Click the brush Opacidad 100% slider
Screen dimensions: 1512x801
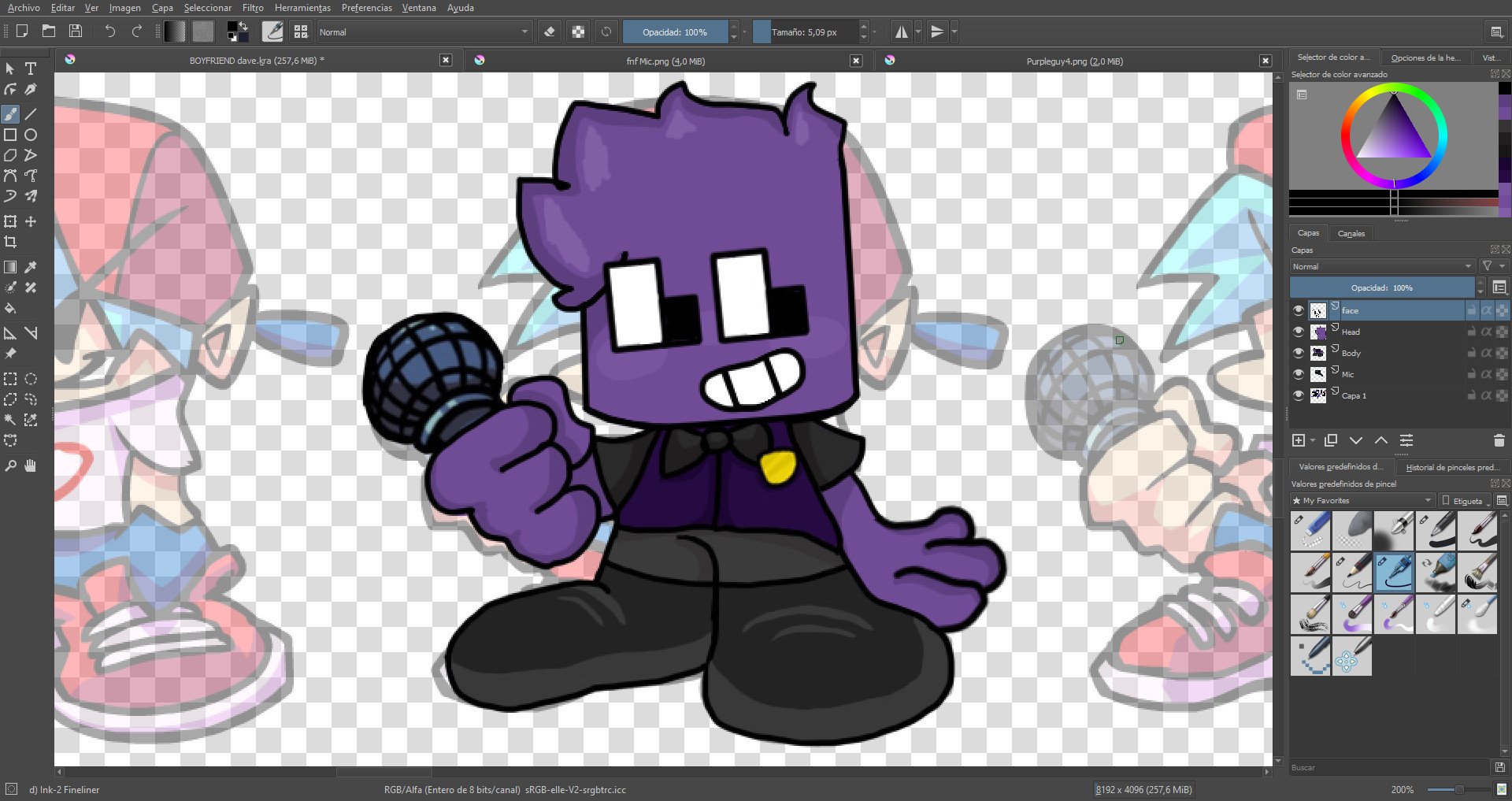coord(675,32)
